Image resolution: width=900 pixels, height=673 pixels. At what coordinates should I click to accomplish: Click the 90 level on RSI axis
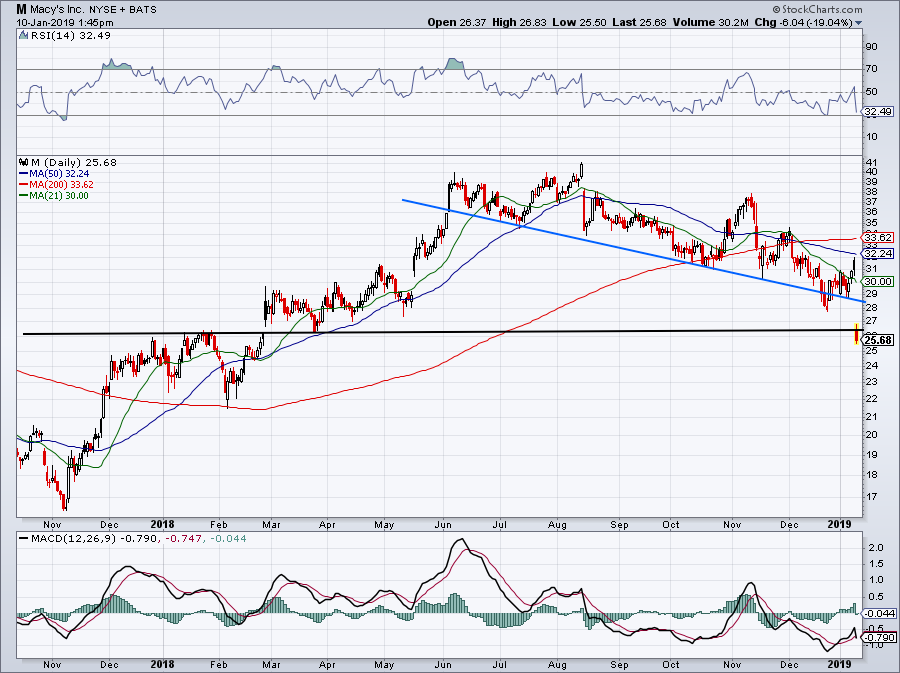coord(871,46)
